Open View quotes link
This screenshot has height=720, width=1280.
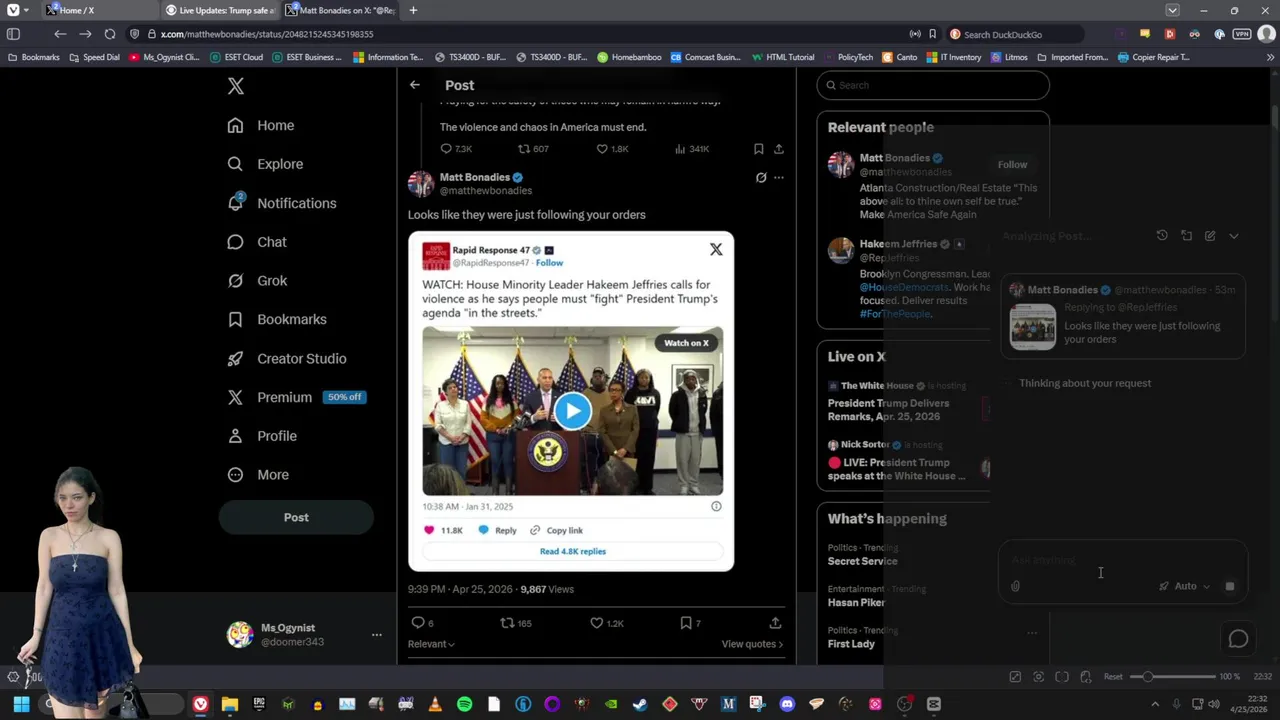pyautogui.click(x=752, y=644)
